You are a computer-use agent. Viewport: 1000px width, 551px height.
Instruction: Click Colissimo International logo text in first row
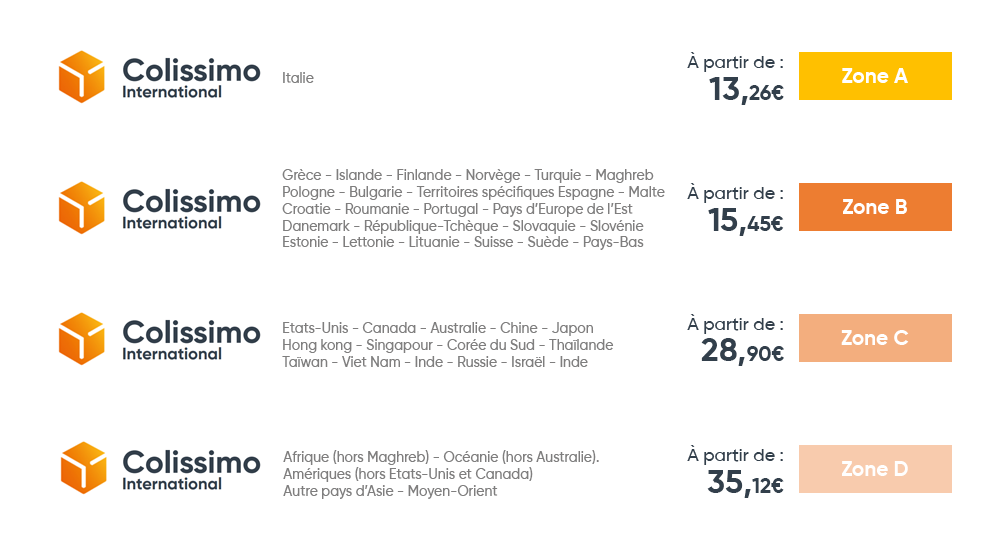tap(191, 78)
